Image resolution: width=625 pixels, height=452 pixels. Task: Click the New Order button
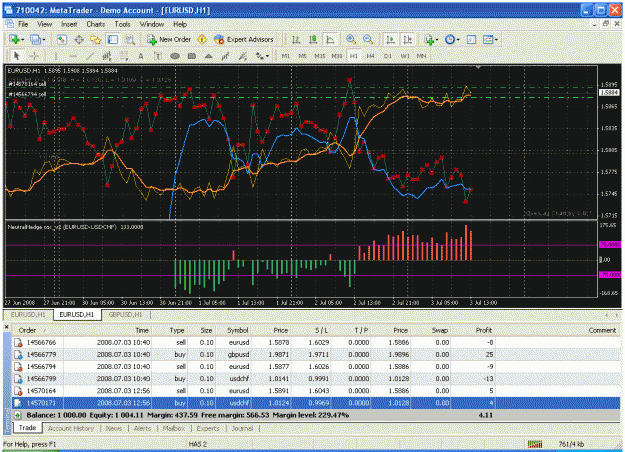click(169, 39)
